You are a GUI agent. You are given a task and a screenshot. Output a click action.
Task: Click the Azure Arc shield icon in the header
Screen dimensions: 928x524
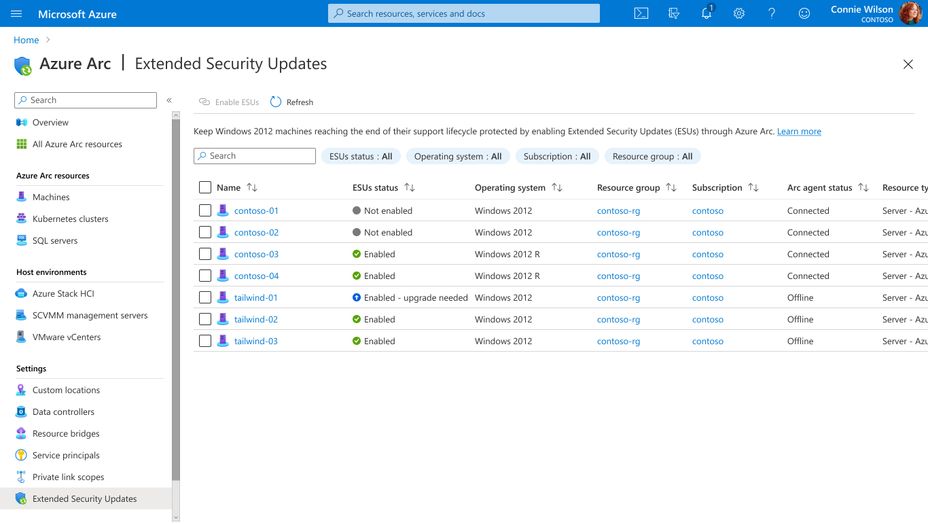[x=22, y=65]
